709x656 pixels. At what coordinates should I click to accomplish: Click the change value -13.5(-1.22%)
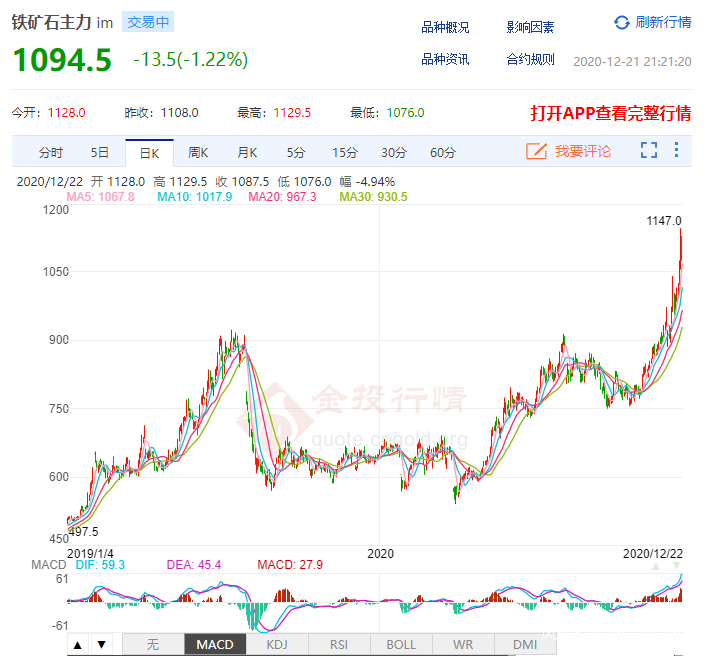pos(190,60)
